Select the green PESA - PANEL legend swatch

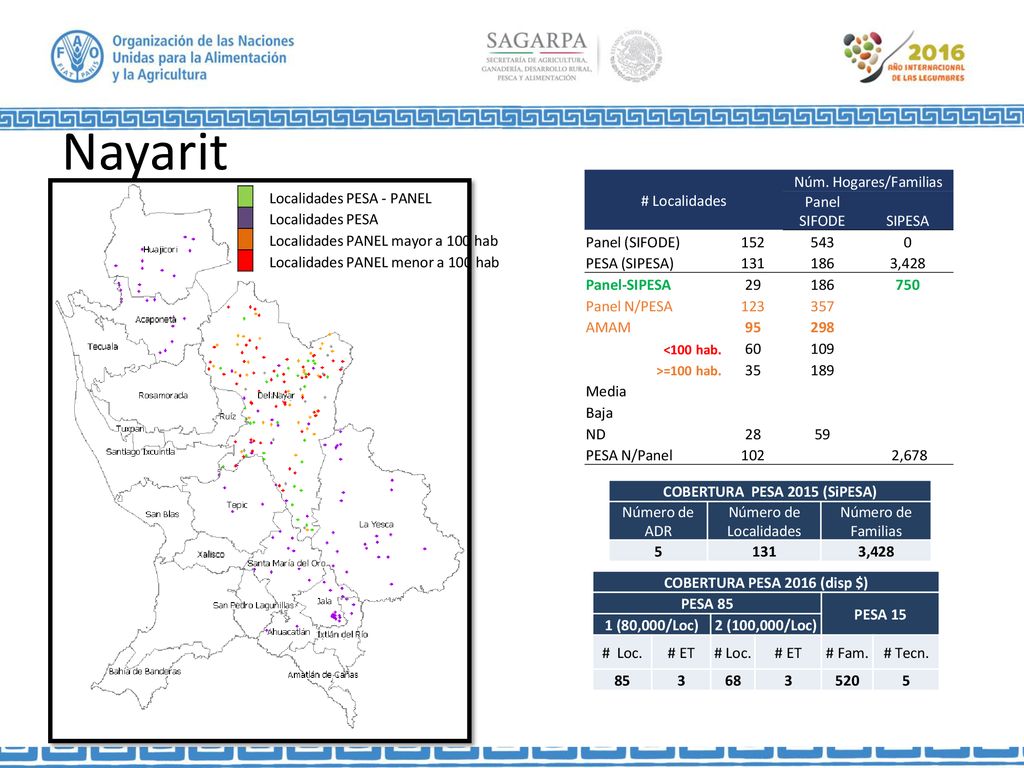coord(246,197)
